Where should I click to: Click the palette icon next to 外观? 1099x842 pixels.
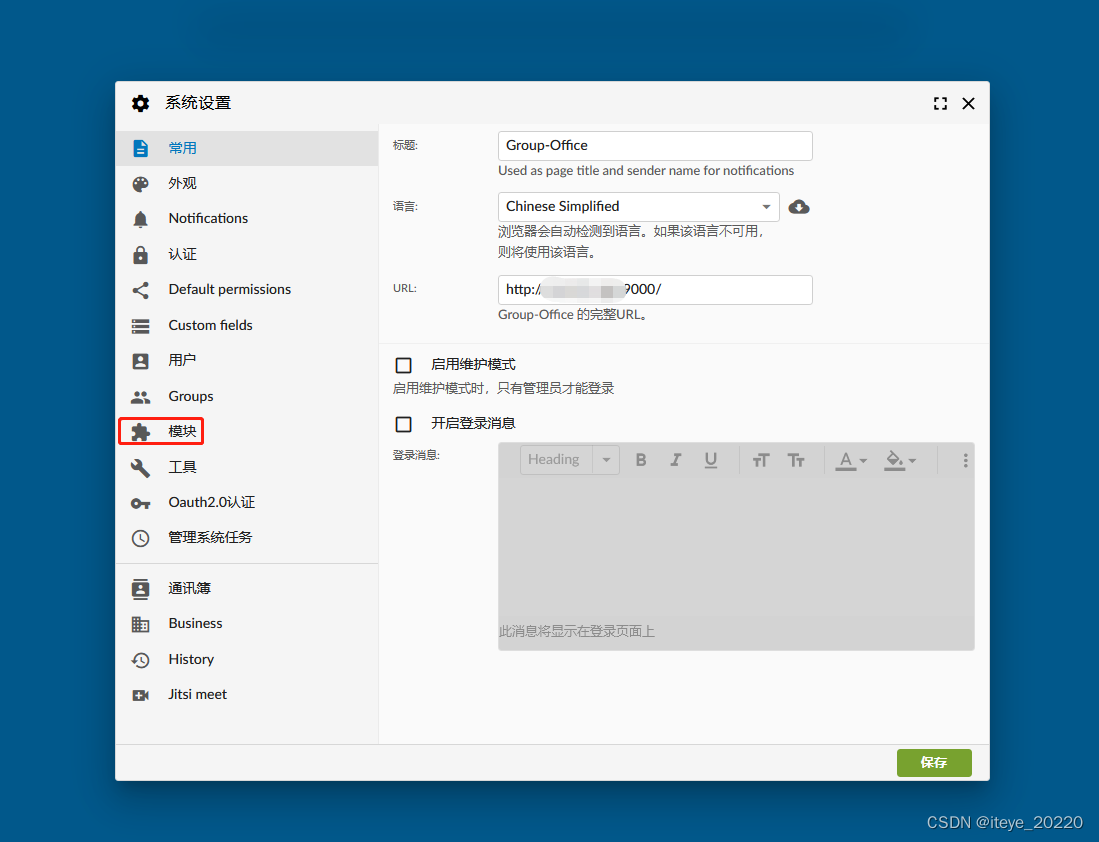point(140,184)
